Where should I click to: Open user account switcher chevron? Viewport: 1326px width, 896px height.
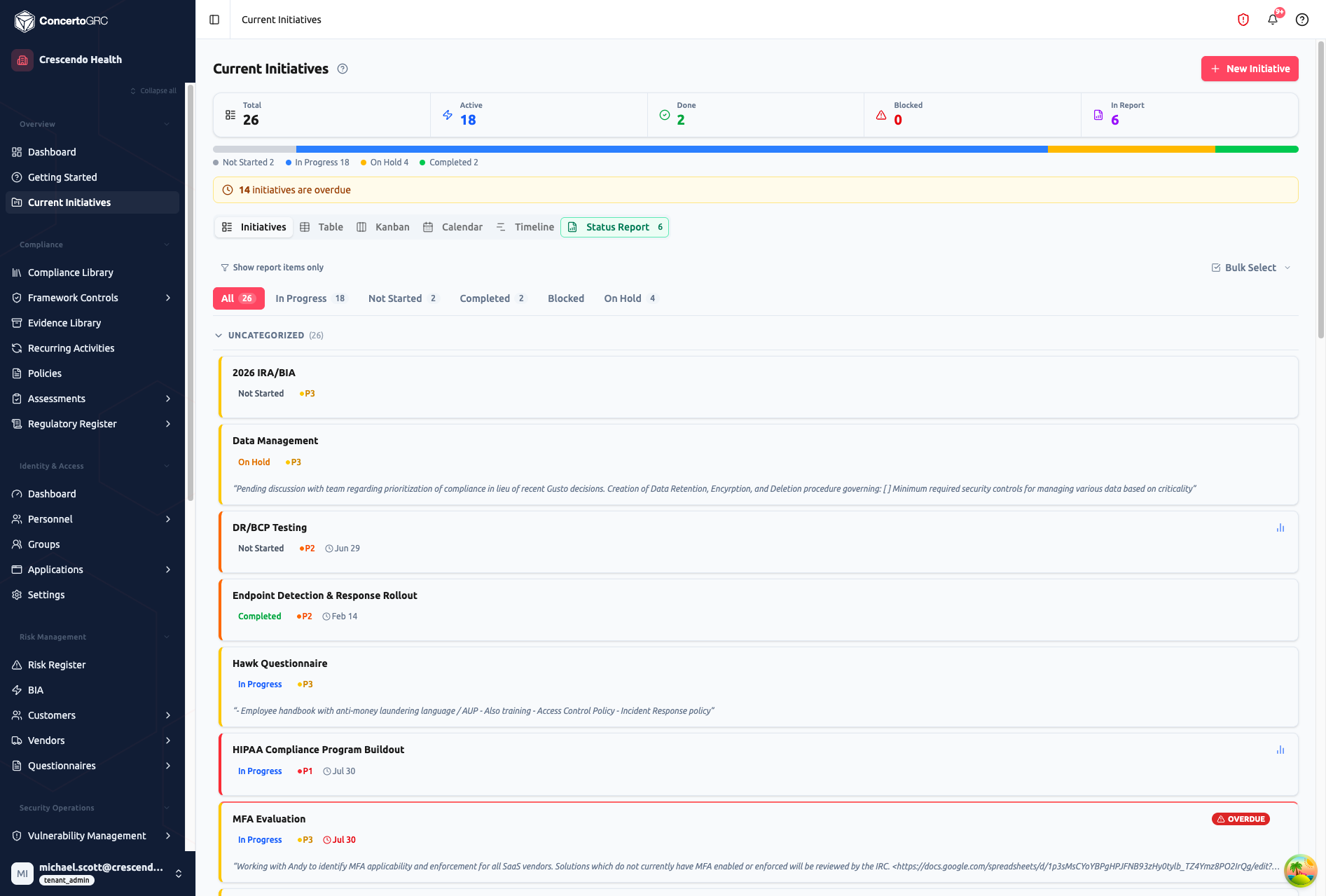coord(179,874)
